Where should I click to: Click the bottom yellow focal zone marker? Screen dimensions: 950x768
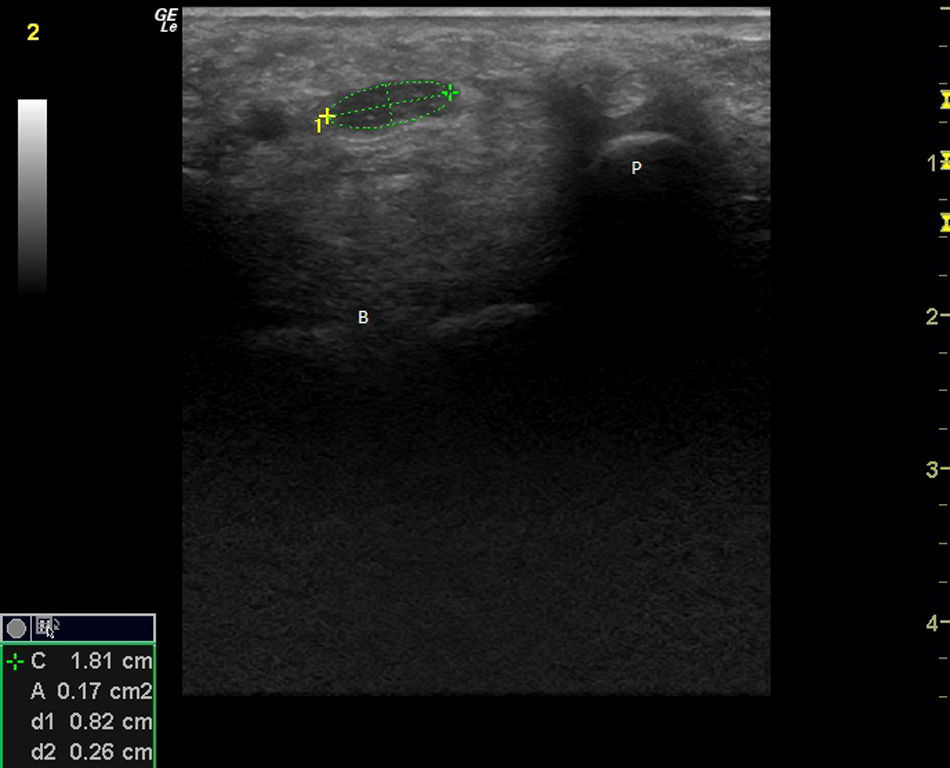(x=944, y=223)
